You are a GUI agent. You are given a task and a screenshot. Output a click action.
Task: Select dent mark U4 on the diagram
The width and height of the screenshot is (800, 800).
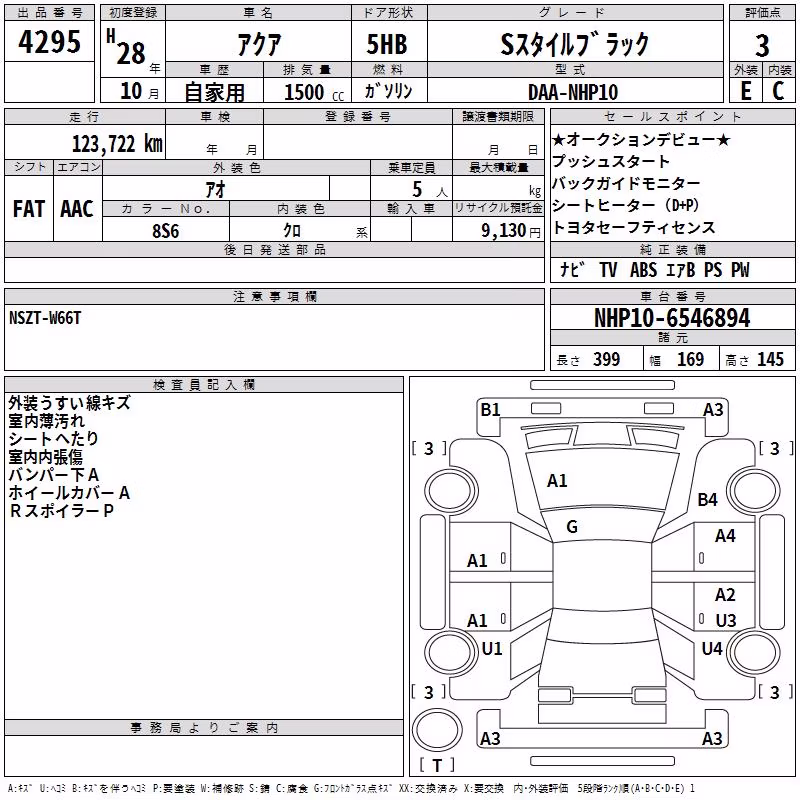point(712,648)
